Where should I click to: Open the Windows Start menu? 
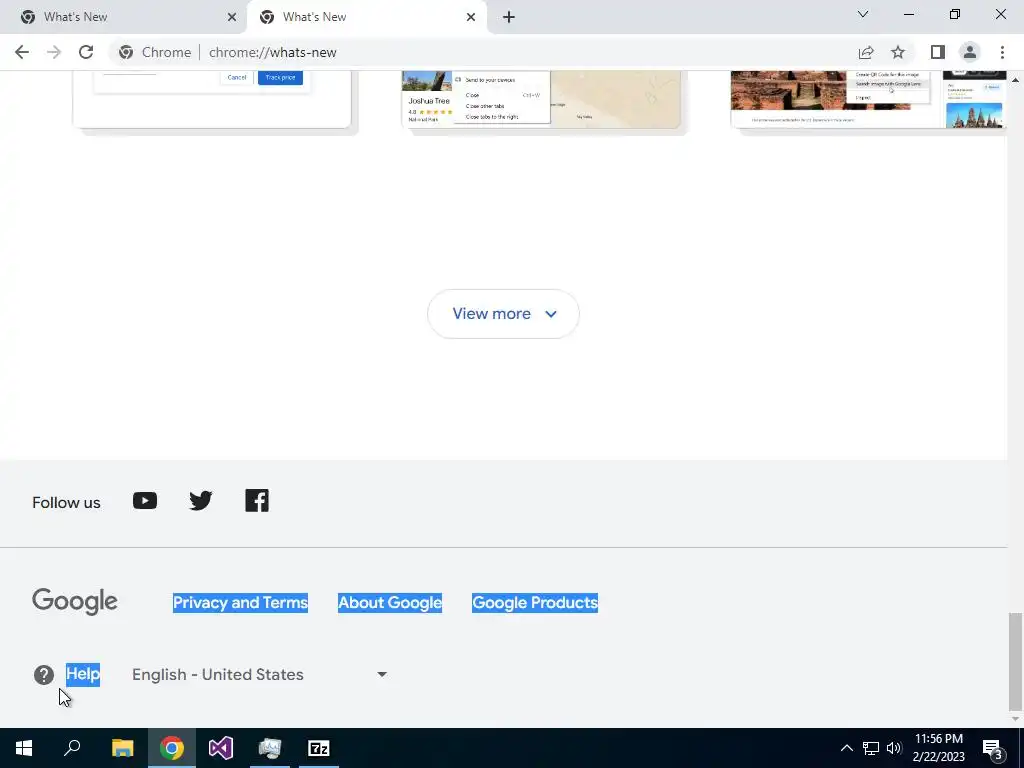pos(24,748)
